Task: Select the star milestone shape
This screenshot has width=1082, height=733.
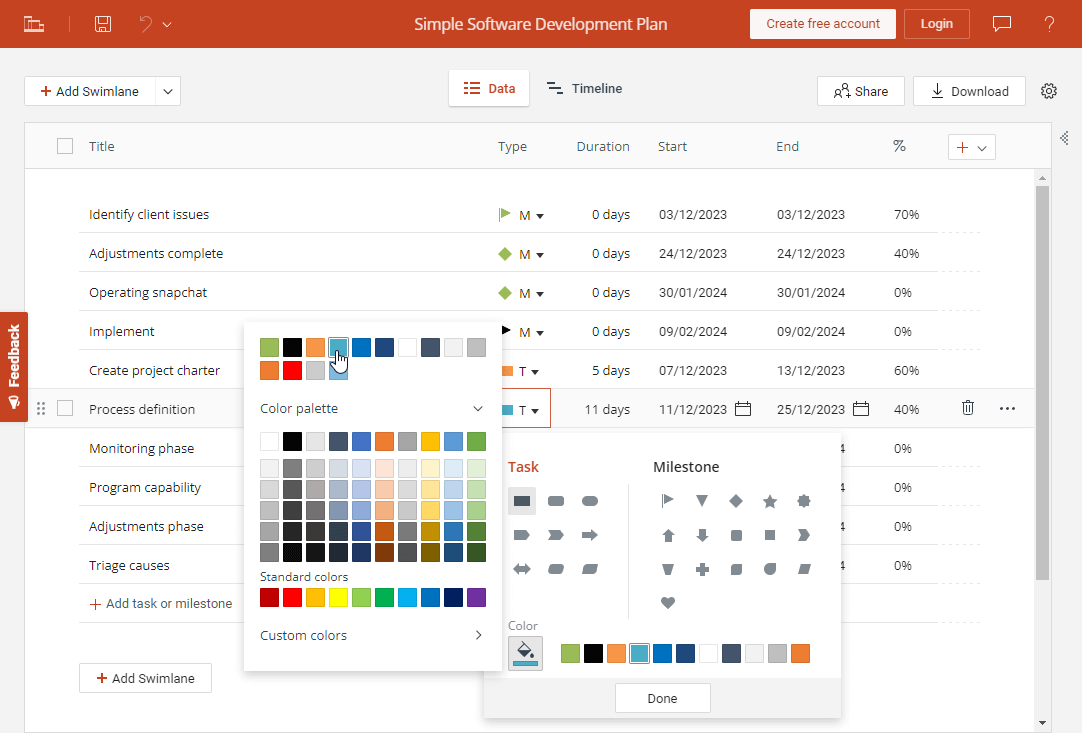Action: point(770,501)
